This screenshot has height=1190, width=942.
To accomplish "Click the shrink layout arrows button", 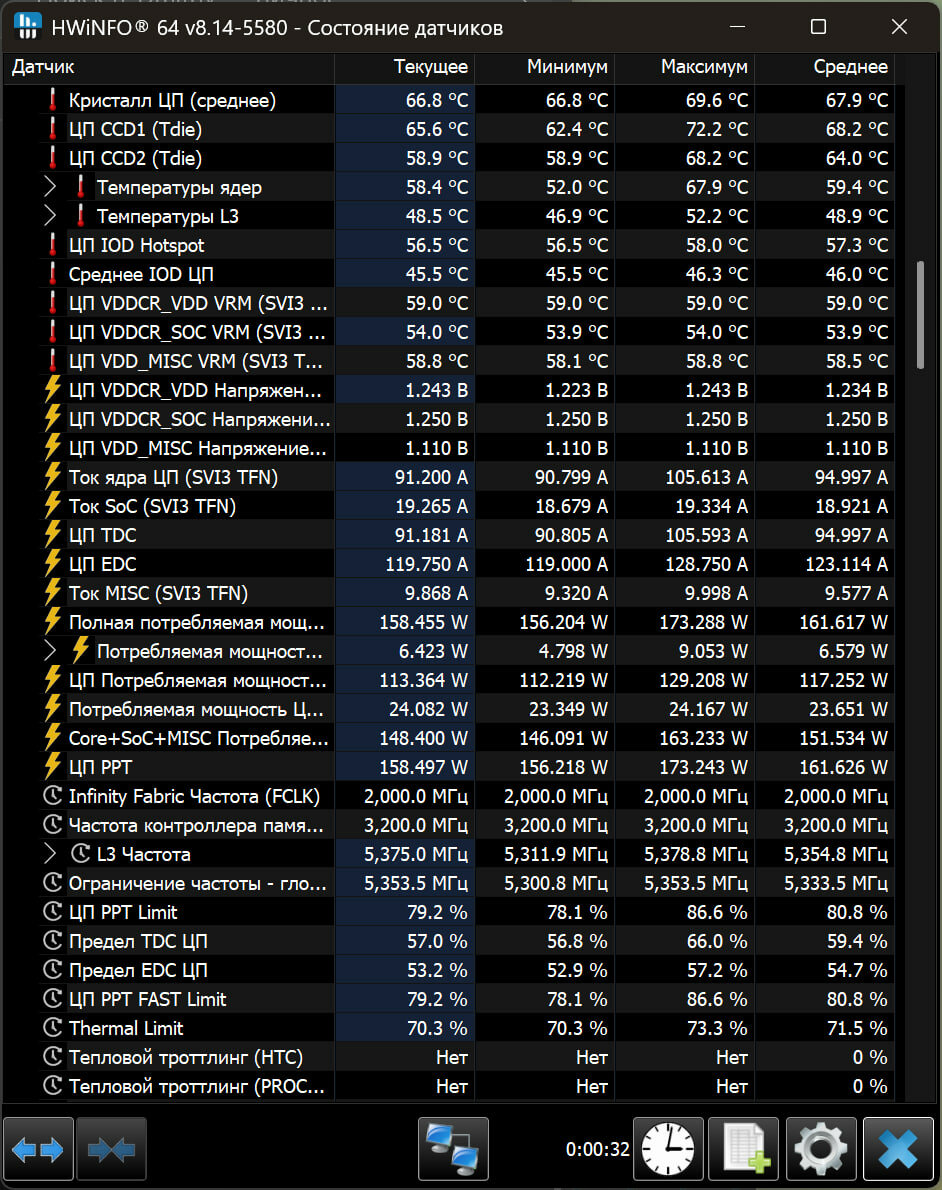I will point(112,1149).
